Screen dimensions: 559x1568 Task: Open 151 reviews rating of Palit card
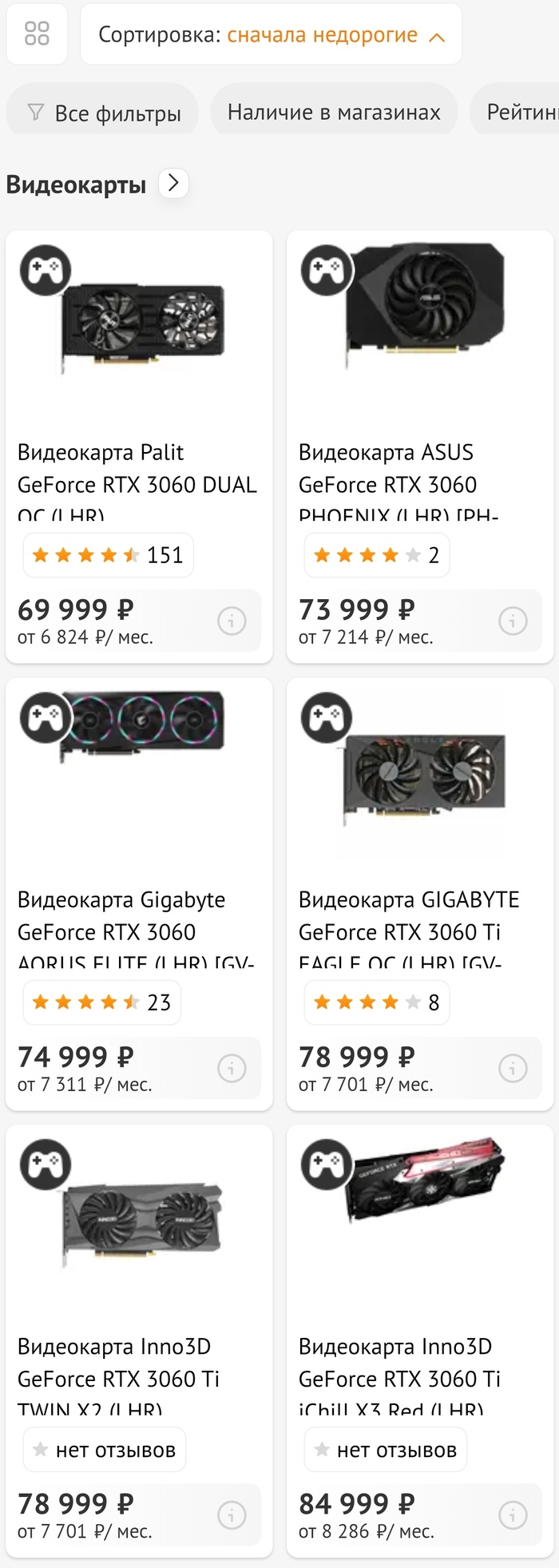point(109,555)
